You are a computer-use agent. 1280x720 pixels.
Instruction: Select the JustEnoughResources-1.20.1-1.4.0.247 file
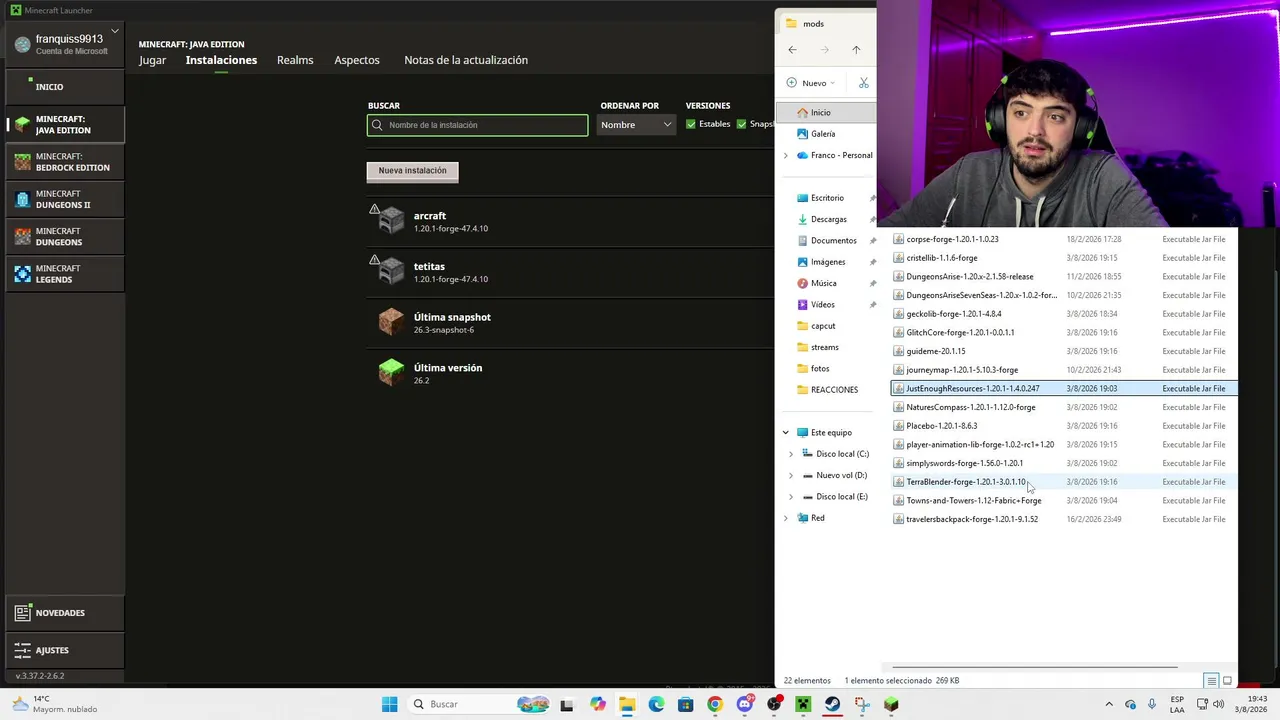(x=1064, y=388)
